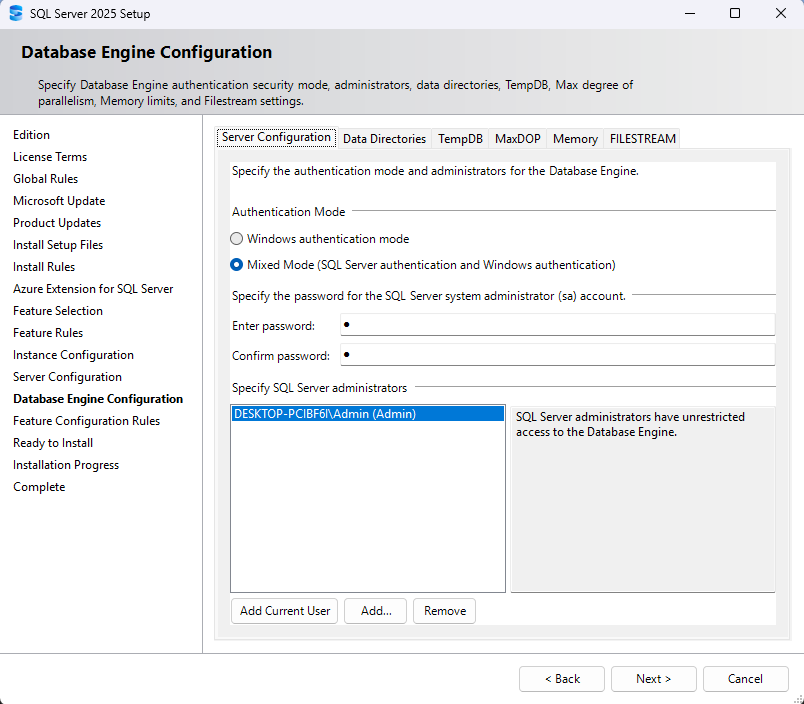Click the Add Current User button
The width and height of the screenshot is (804, 704).
coord(284,610)
